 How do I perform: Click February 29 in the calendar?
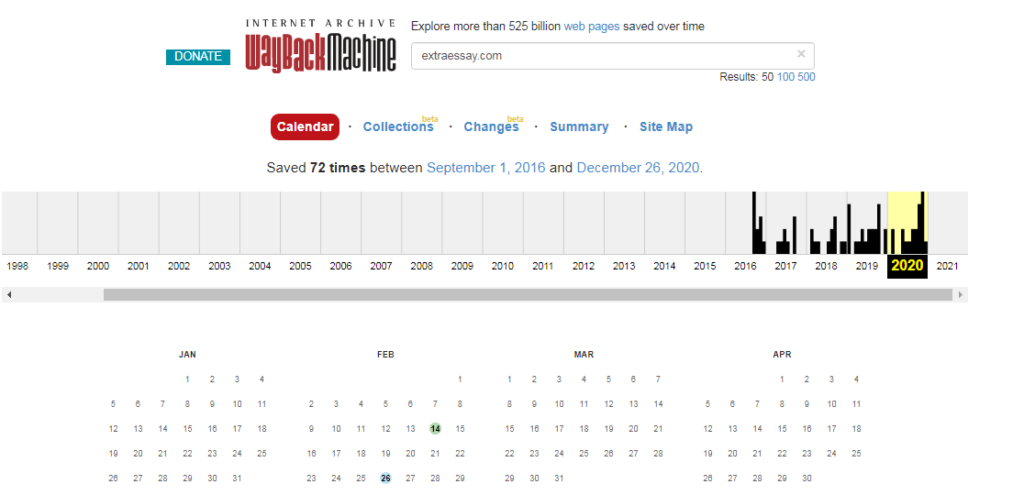[x=460, y=479]
